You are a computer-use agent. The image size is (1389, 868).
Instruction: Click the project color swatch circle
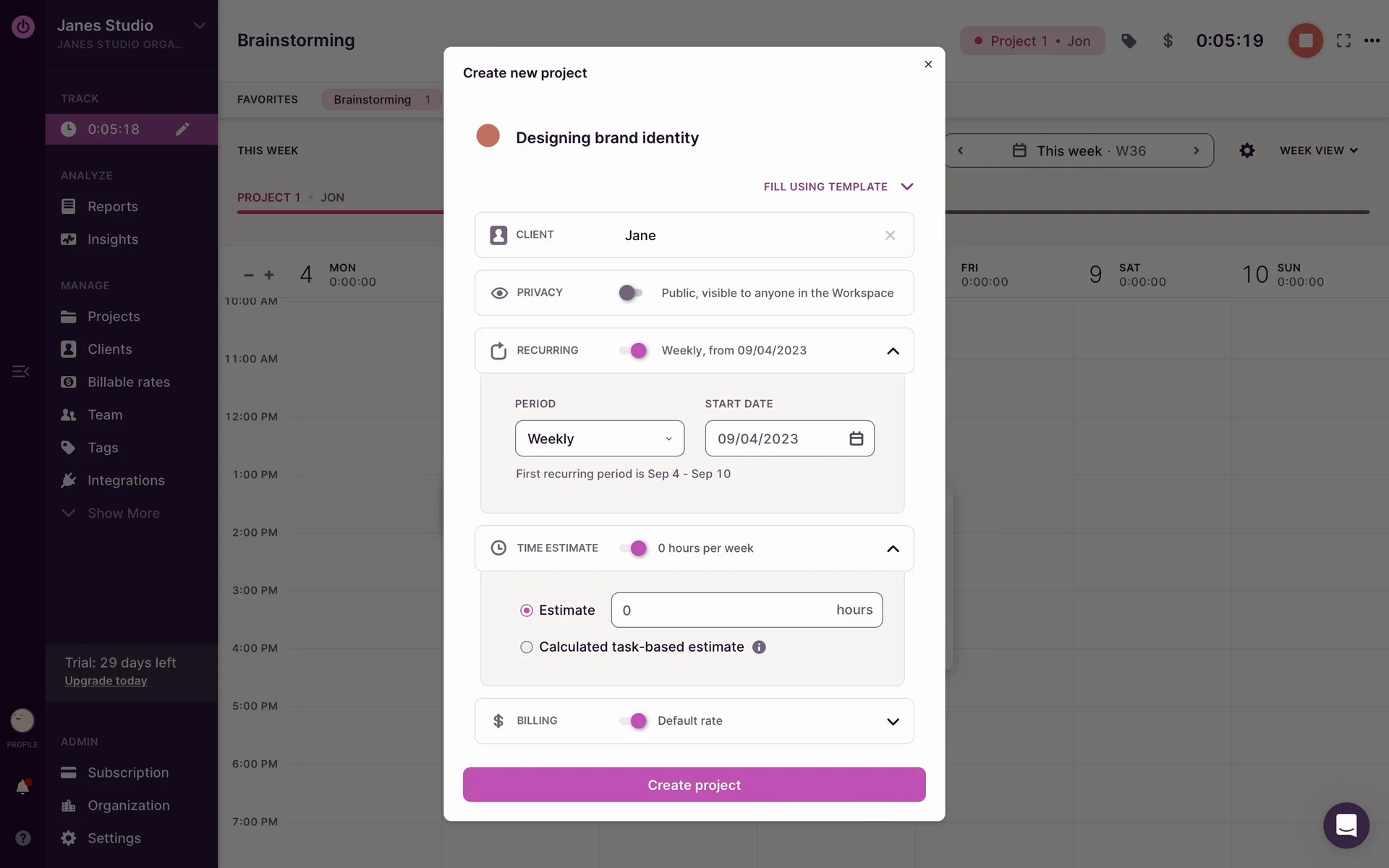click(488, 136)
